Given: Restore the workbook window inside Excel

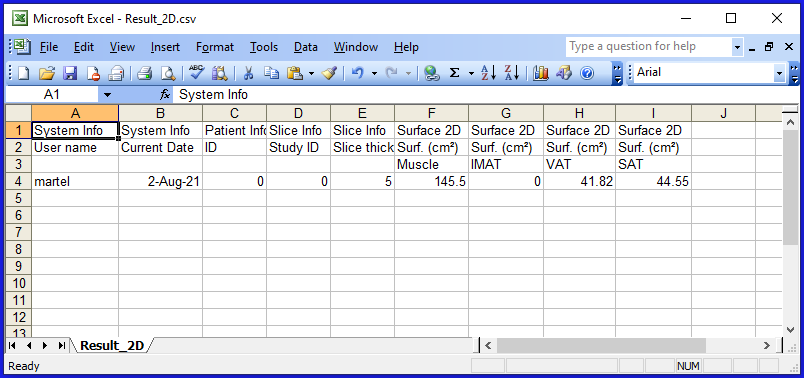Looking at the screenshot, I should 769,47.
